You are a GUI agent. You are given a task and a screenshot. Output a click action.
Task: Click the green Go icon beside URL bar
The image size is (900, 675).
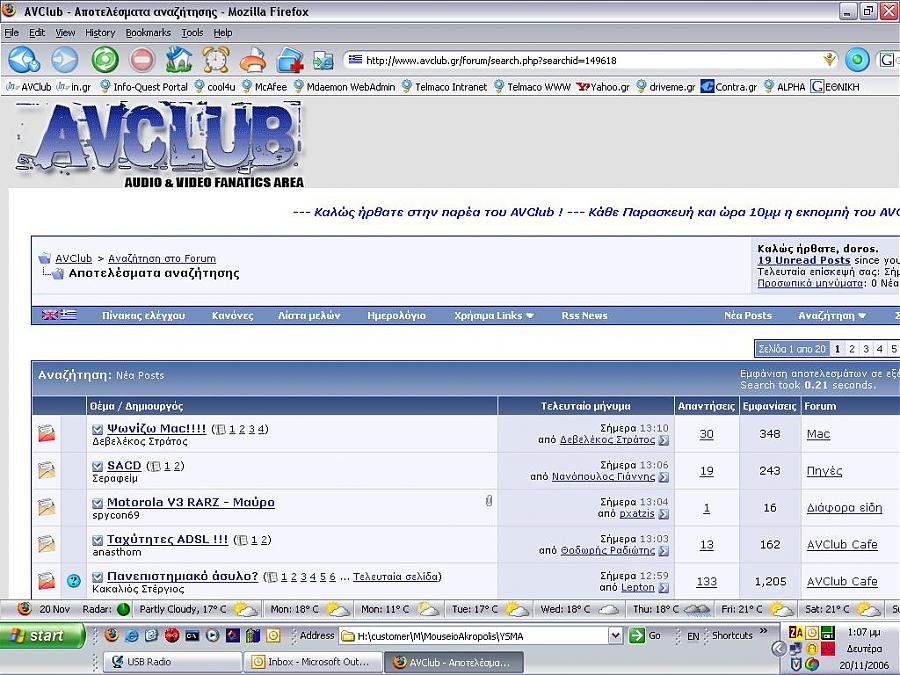[x=857, y=60]
